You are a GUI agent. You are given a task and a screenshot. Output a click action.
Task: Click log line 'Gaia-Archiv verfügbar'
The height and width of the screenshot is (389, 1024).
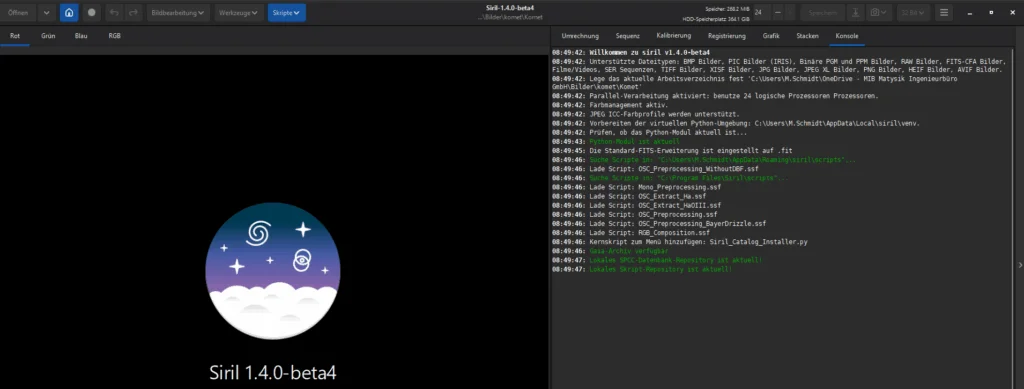point(628,251)
